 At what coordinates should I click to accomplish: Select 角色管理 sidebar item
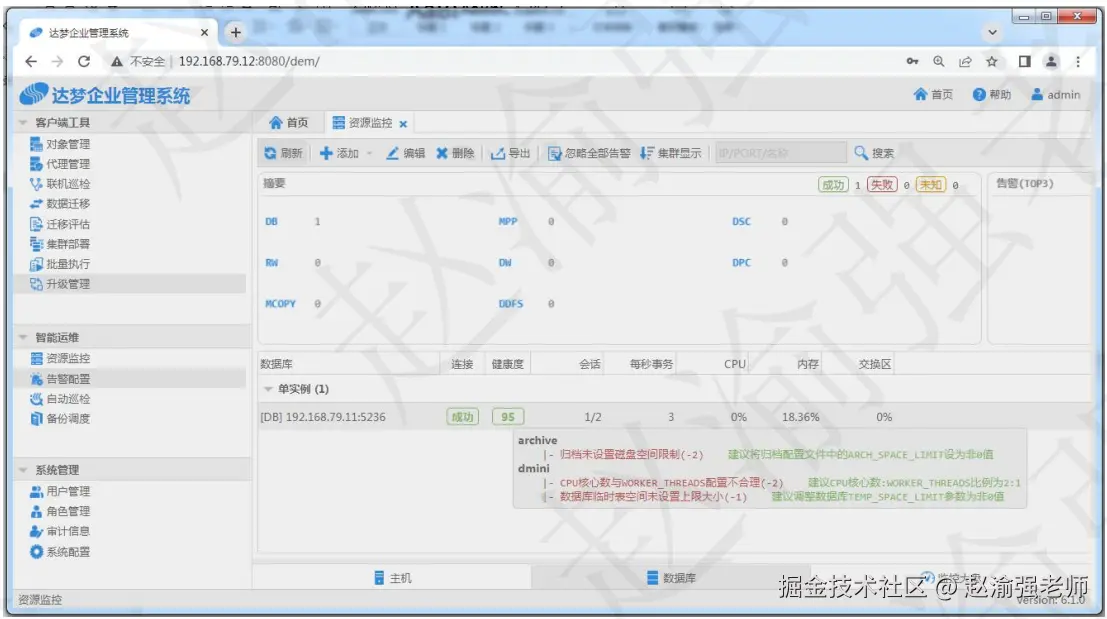(x=59, y=511)
